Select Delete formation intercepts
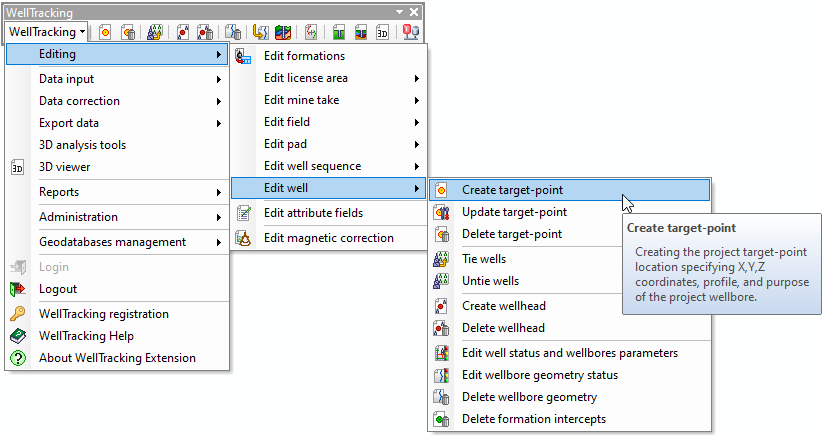 point(570,419)
